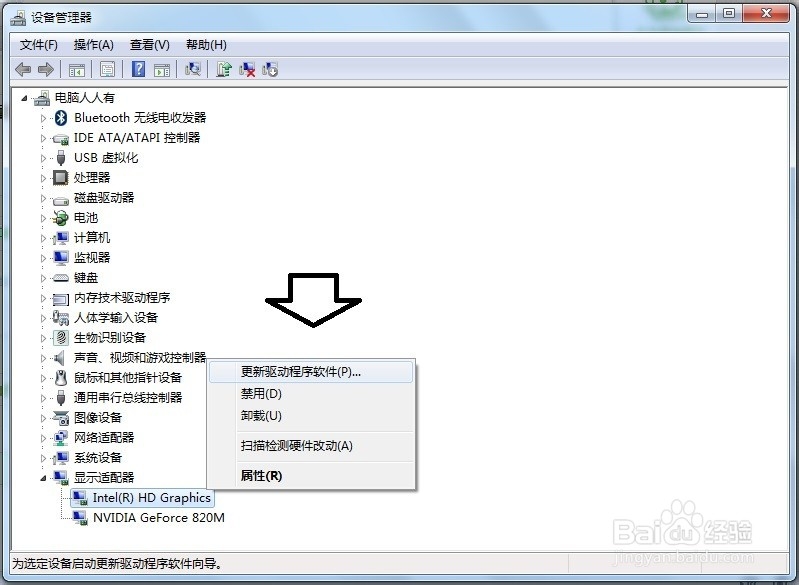Collapse the 电脑人人有 root node
Viewport: 799px width, 585px height.
24,98
